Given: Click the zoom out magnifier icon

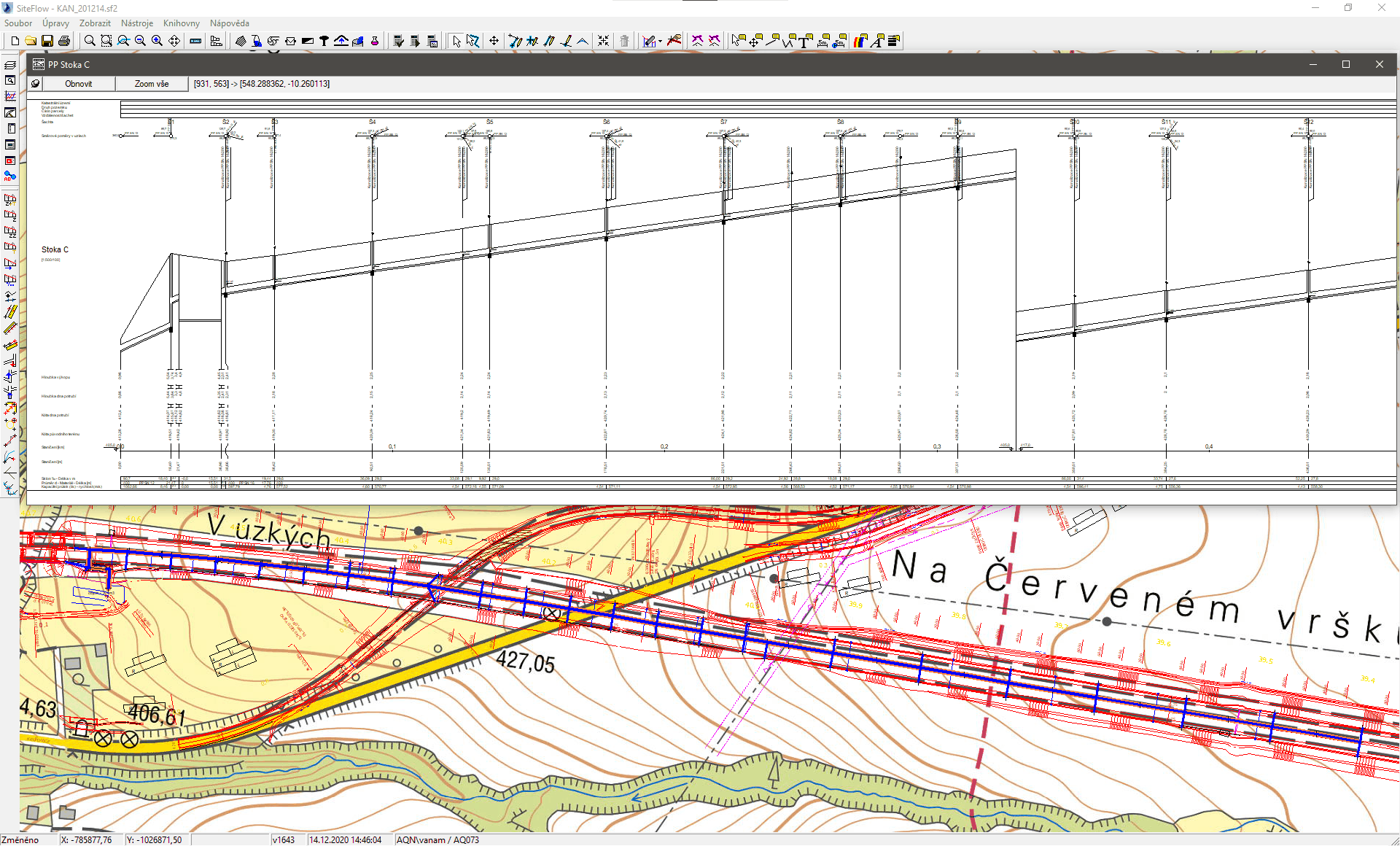Looking at the screenshot, I should click(140, 41).
